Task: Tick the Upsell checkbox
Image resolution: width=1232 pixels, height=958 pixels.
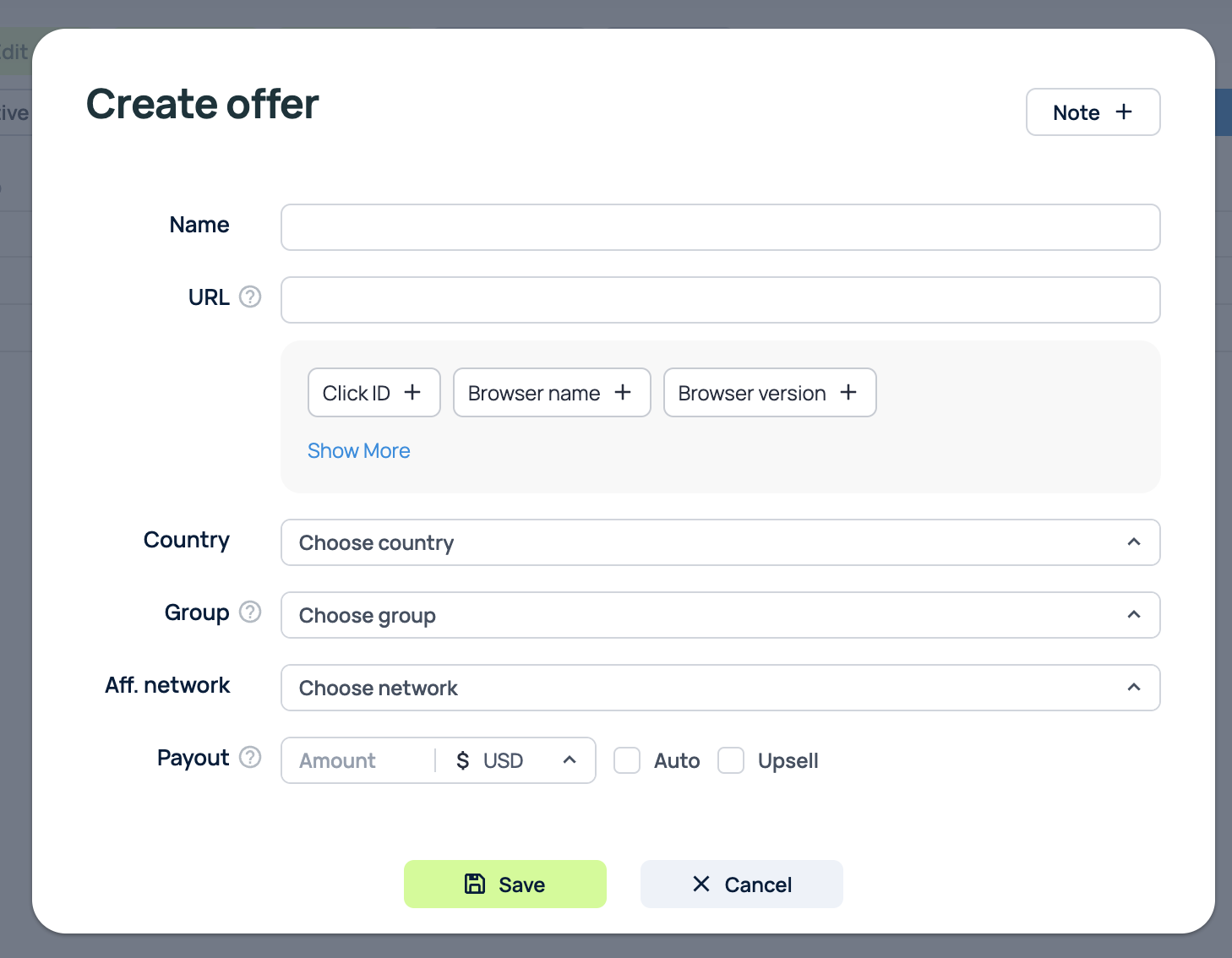Action: click(x=731, y=760)
